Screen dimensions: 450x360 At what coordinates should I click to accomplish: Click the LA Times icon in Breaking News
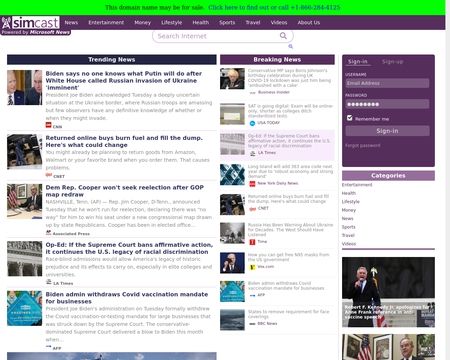pyautogui.click(x=252, y=153)
